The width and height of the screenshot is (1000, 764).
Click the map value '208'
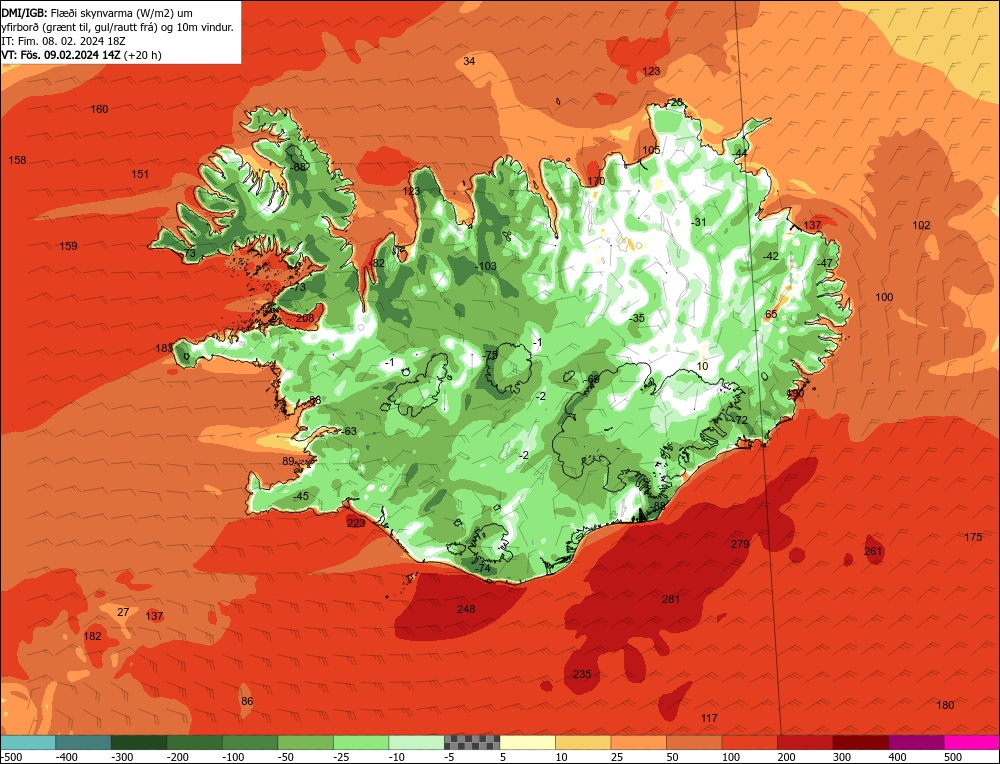(305, 318)
